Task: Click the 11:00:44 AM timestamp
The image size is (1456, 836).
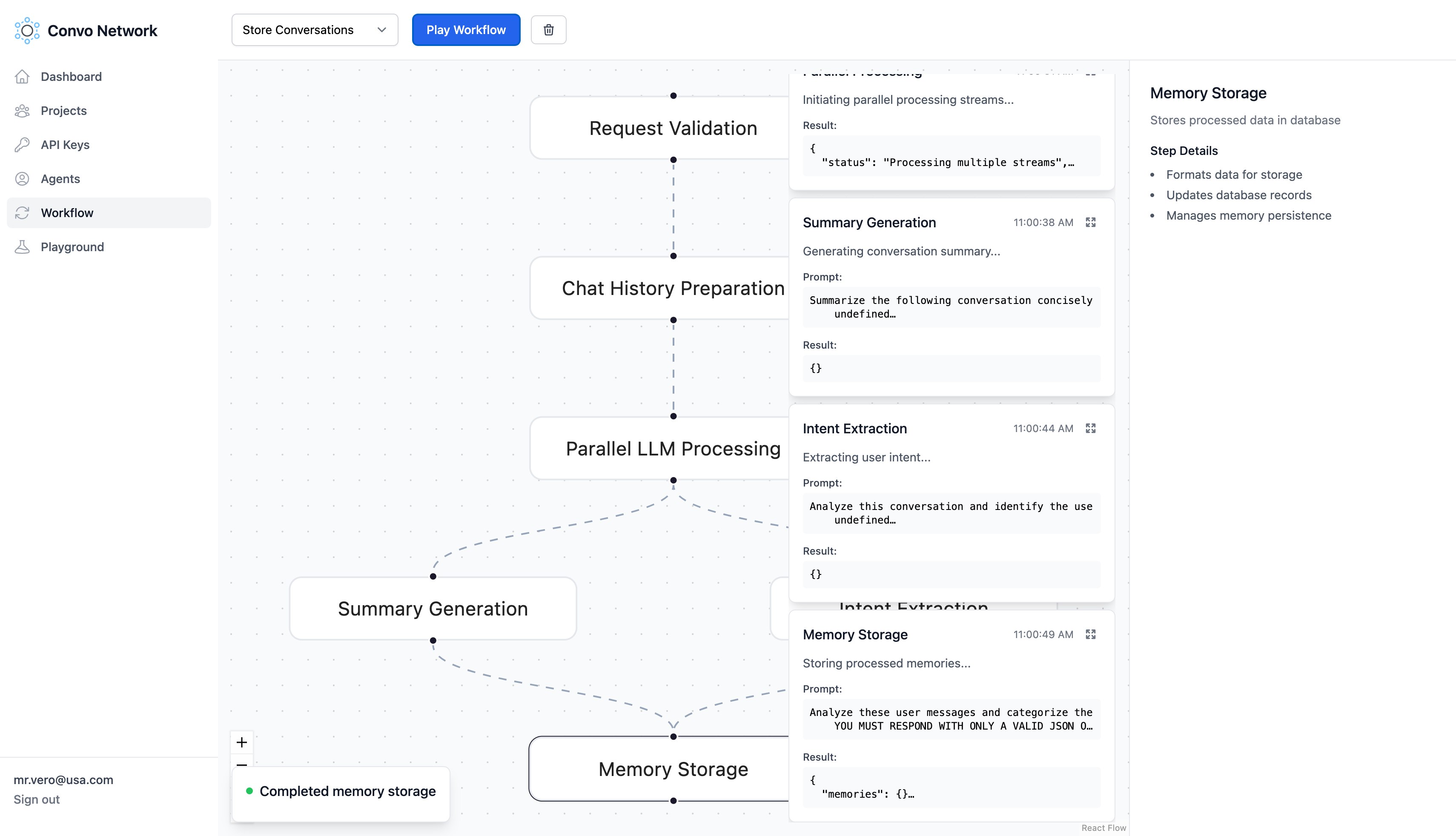Action: [1043, 428]
